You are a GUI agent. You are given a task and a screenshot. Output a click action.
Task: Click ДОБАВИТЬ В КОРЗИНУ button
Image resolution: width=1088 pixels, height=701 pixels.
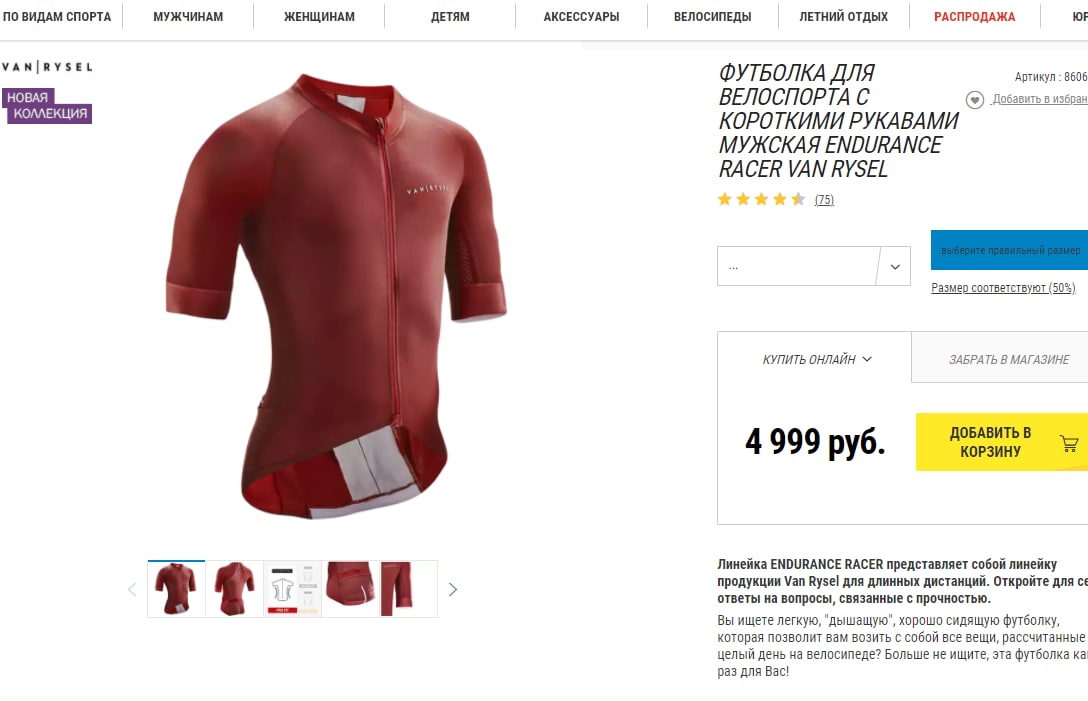point(1002,442)
